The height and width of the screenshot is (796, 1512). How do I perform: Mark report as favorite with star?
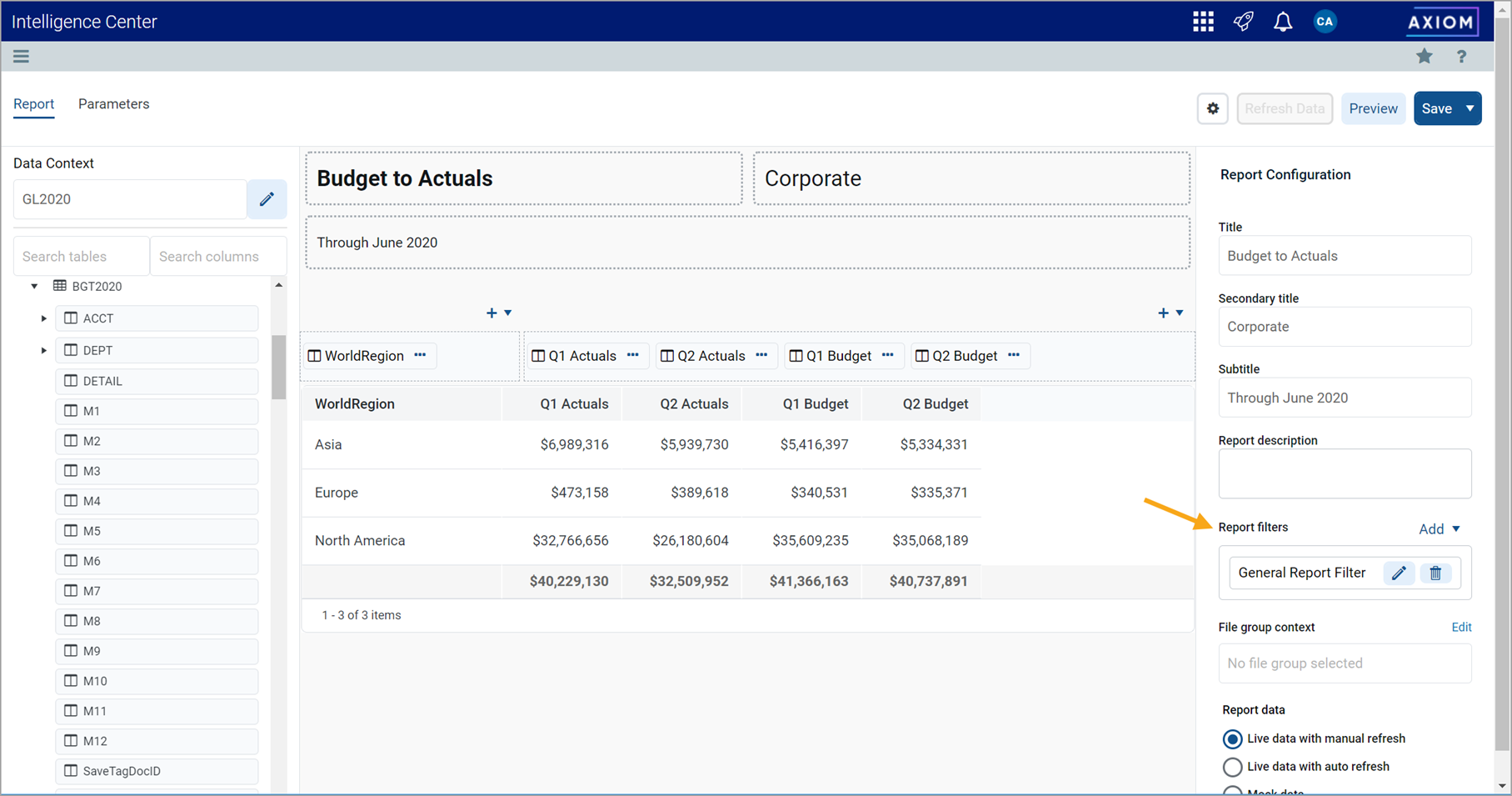1425,56
